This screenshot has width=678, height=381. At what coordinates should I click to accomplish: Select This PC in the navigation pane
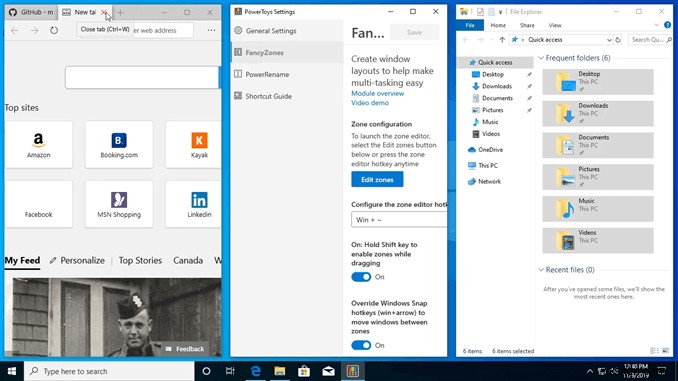488,166
